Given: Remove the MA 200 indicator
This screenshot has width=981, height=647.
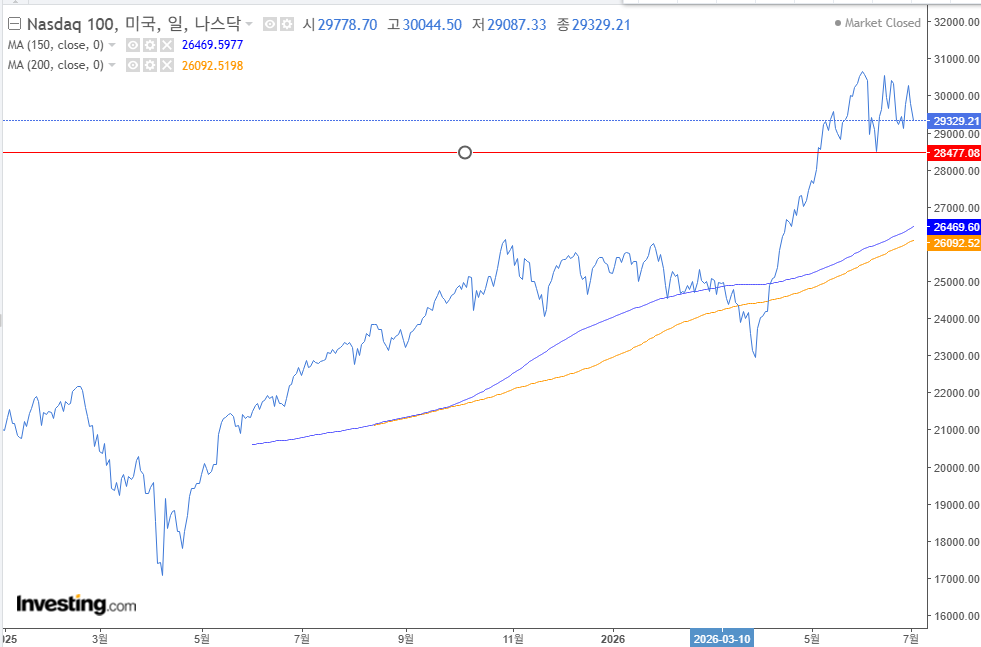Looking at the screenshot, I should (166, 65).
